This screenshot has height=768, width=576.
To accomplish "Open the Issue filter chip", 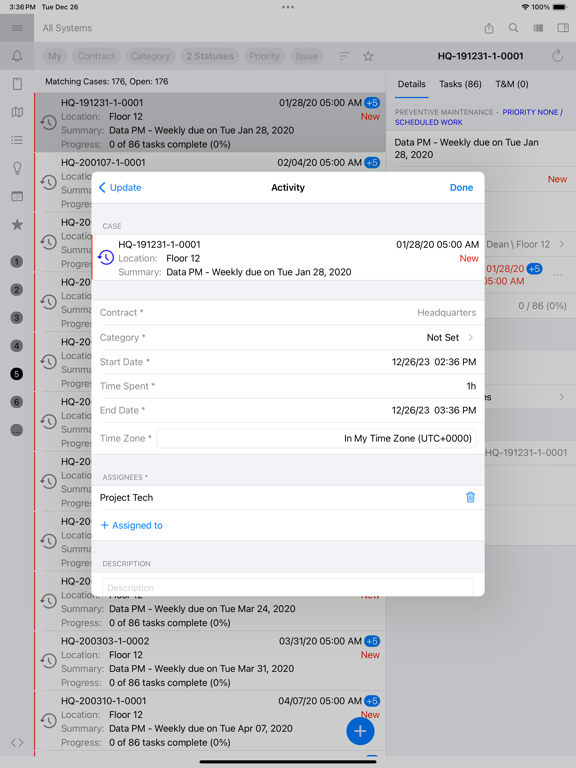I will [307, 56].
